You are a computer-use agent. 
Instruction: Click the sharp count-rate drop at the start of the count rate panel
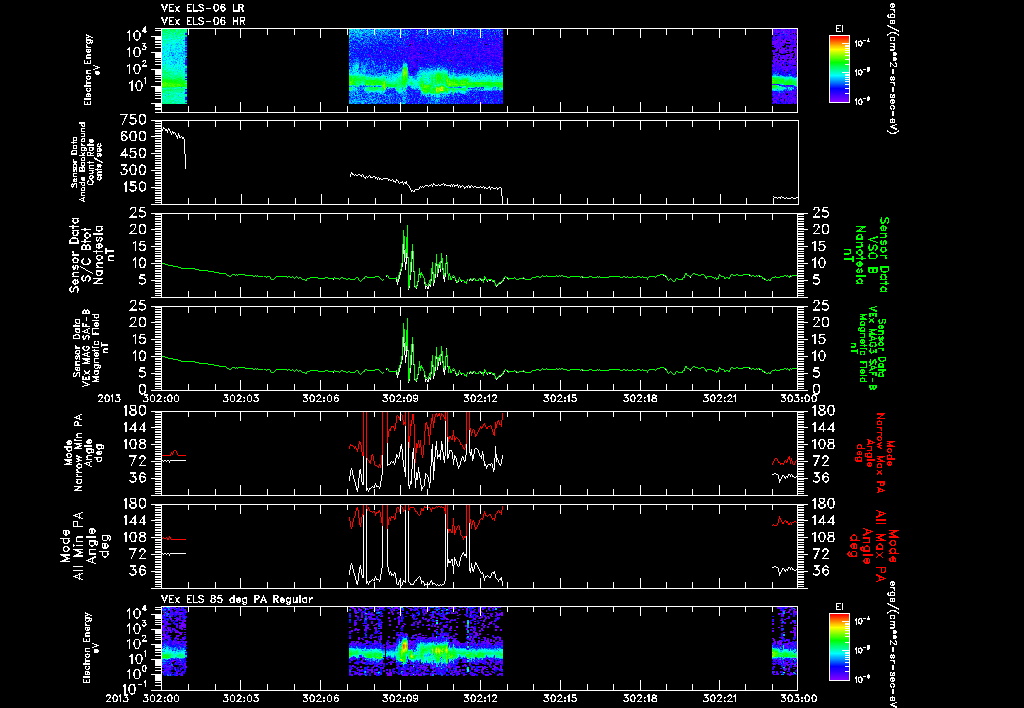[x=185, y=153]
